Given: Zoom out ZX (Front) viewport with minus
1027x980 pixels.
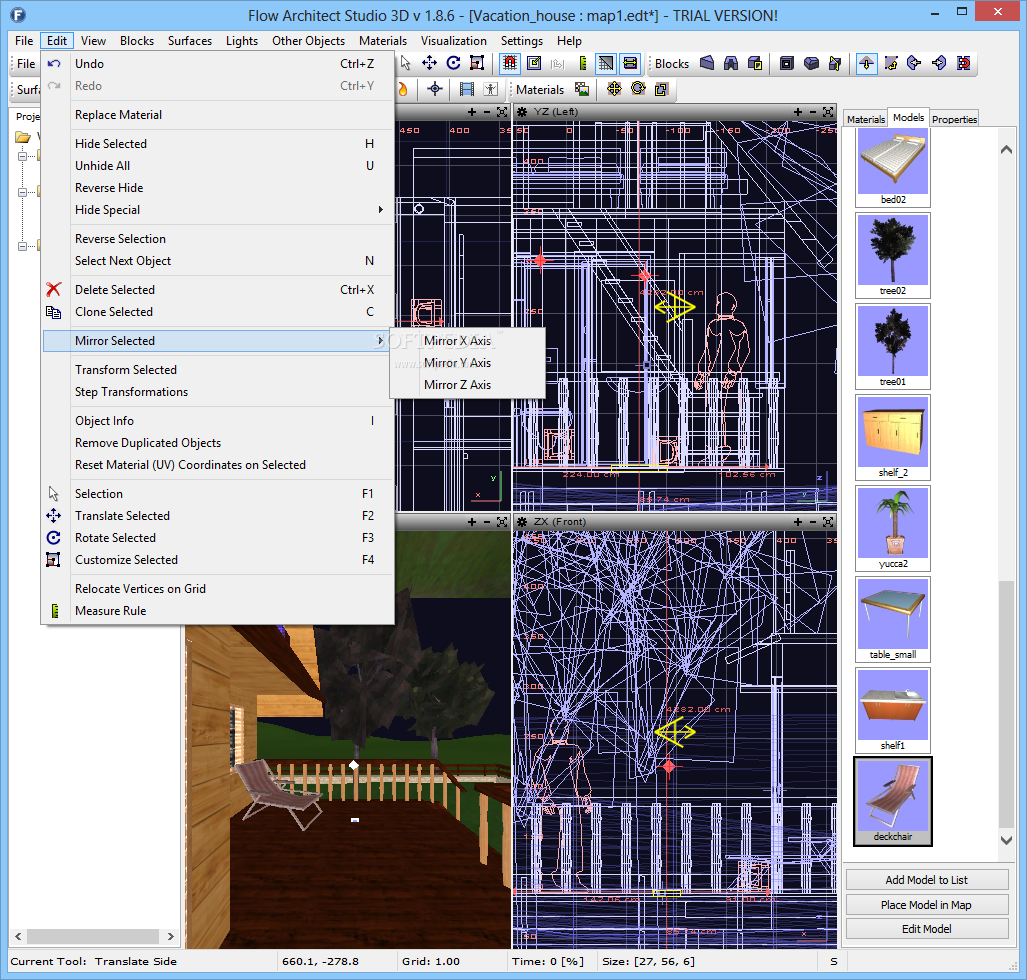Looking at the screenshot, I should point(813,522).
